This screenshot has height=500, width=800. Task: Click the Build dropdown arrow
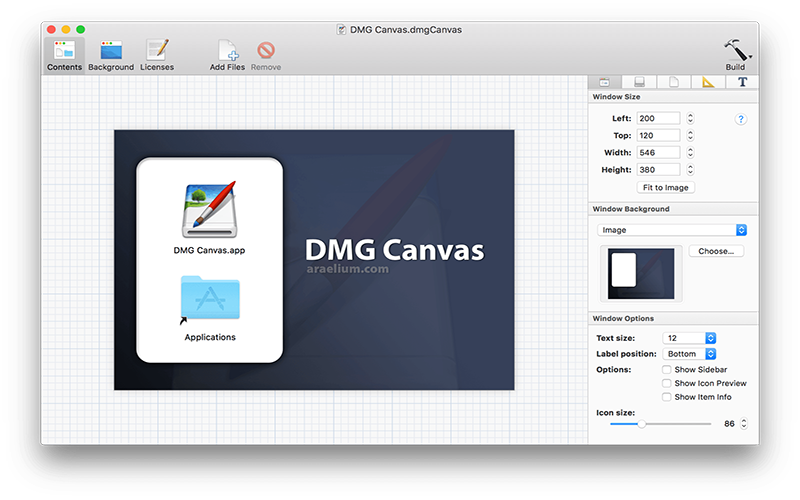click(751, 57)
